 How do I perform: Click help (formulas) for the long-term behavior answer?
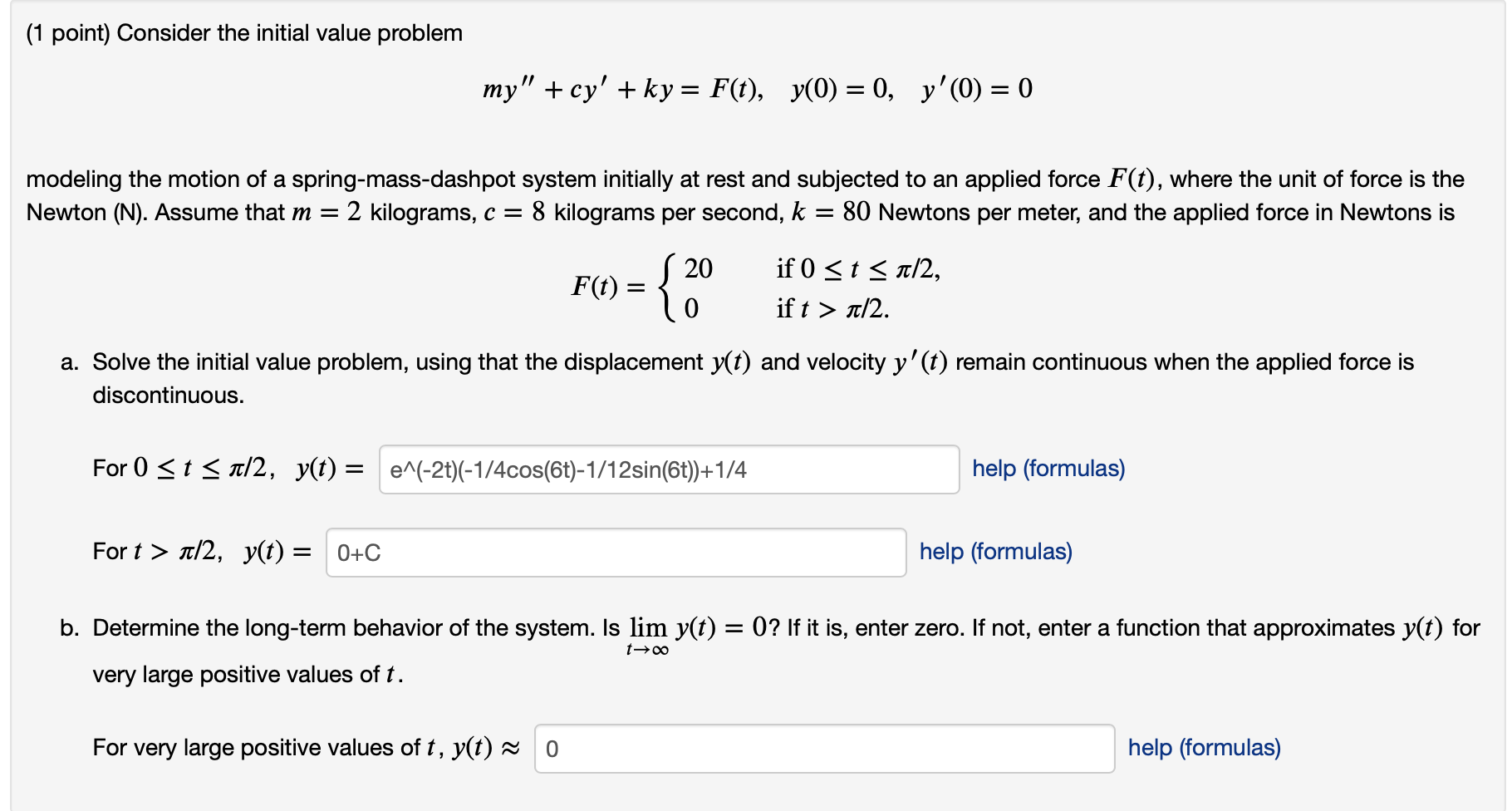click(1203, 747)
